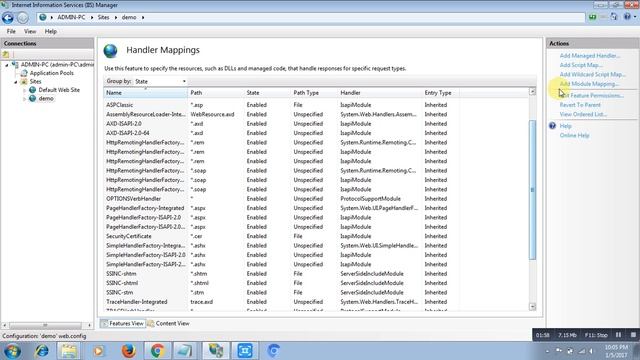Open Google Chrome from taskbar

[x=157, y=351]
